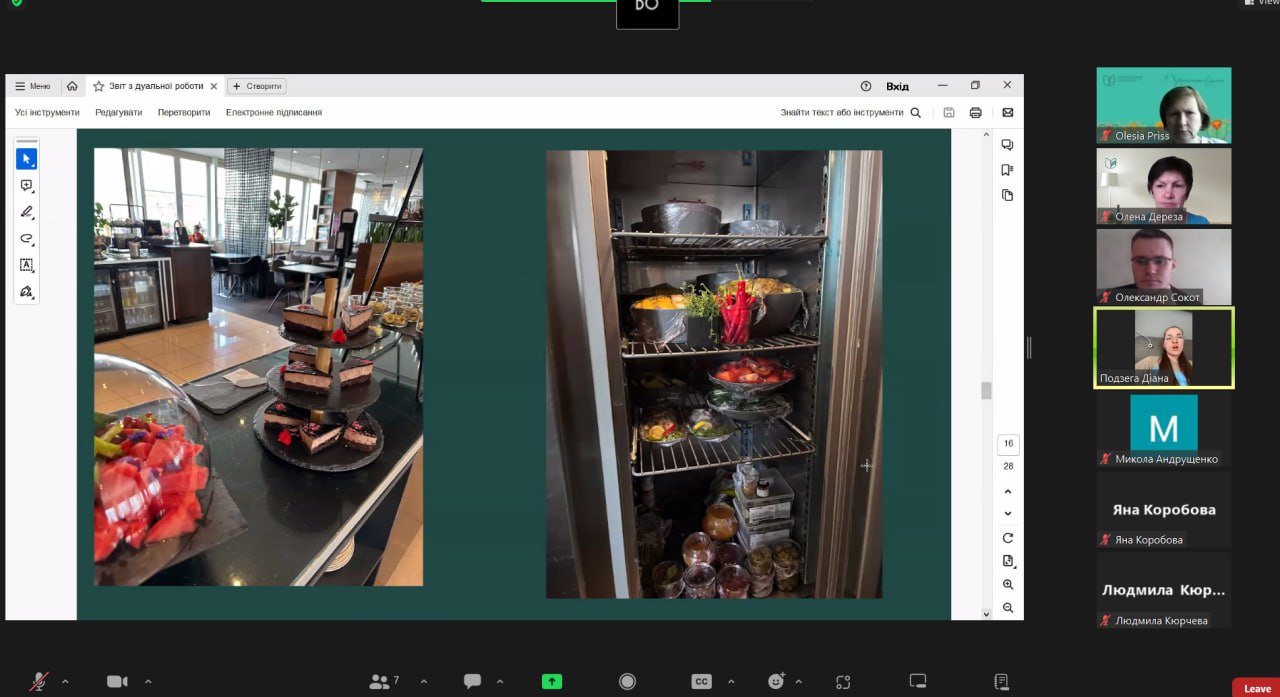This screenshot has width=1280, height=697.
Task: Unmute the Zoom microphone
Action: pos(39,682)
